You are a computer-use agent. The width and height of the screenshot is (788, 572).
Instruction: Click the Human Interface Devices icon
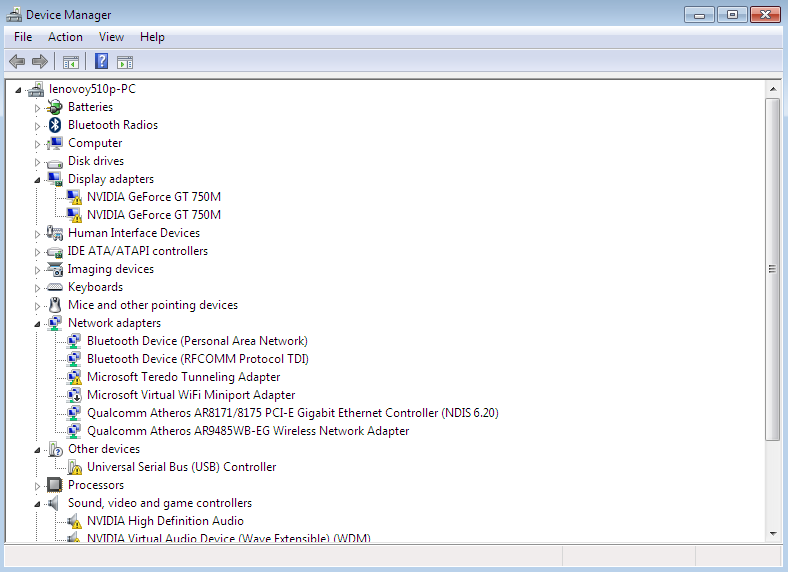pyautogui.click(x=54, y=233)
